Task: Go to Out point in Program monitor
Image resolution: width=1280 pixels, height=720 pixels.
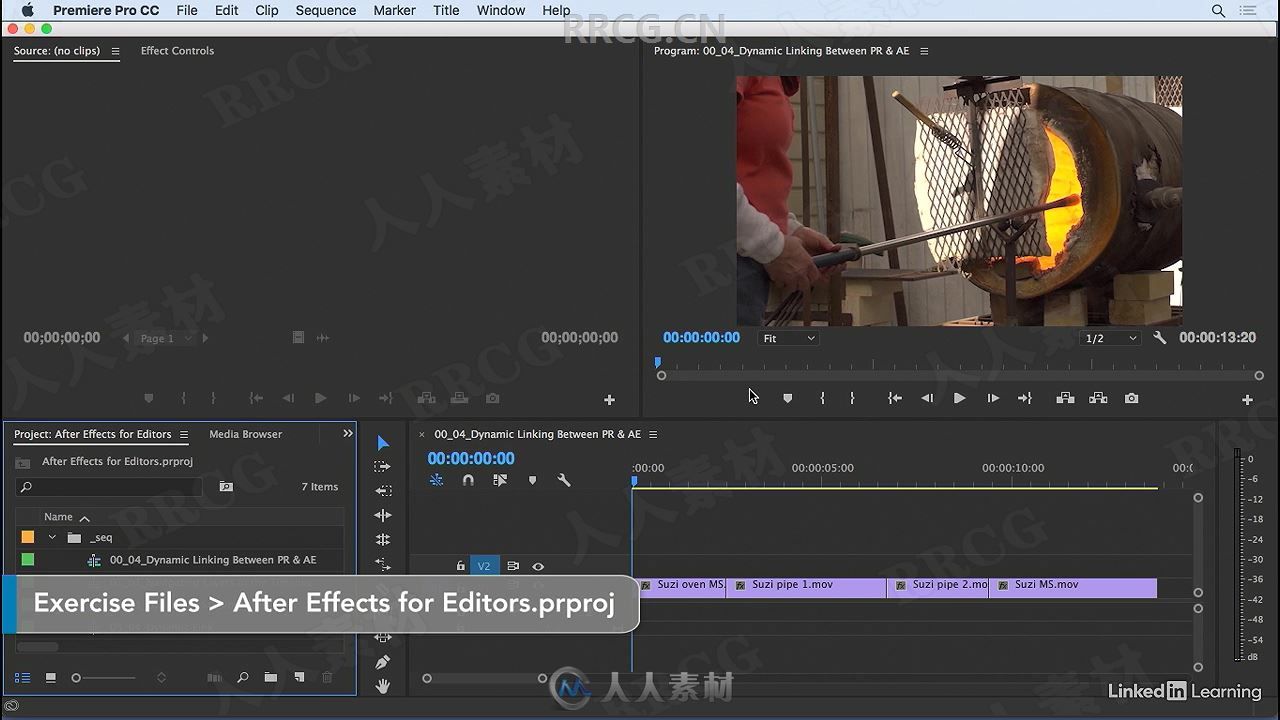Action: [1025, 398]
